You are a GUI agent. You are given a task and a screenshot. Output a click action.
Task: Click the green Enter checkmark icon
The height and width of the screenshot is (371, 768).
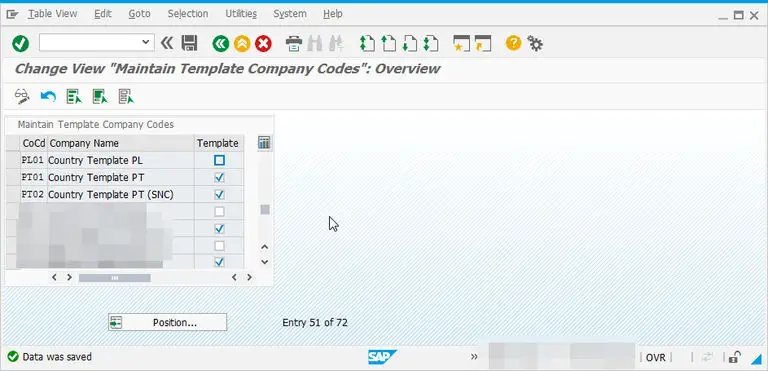coord(21,44)
